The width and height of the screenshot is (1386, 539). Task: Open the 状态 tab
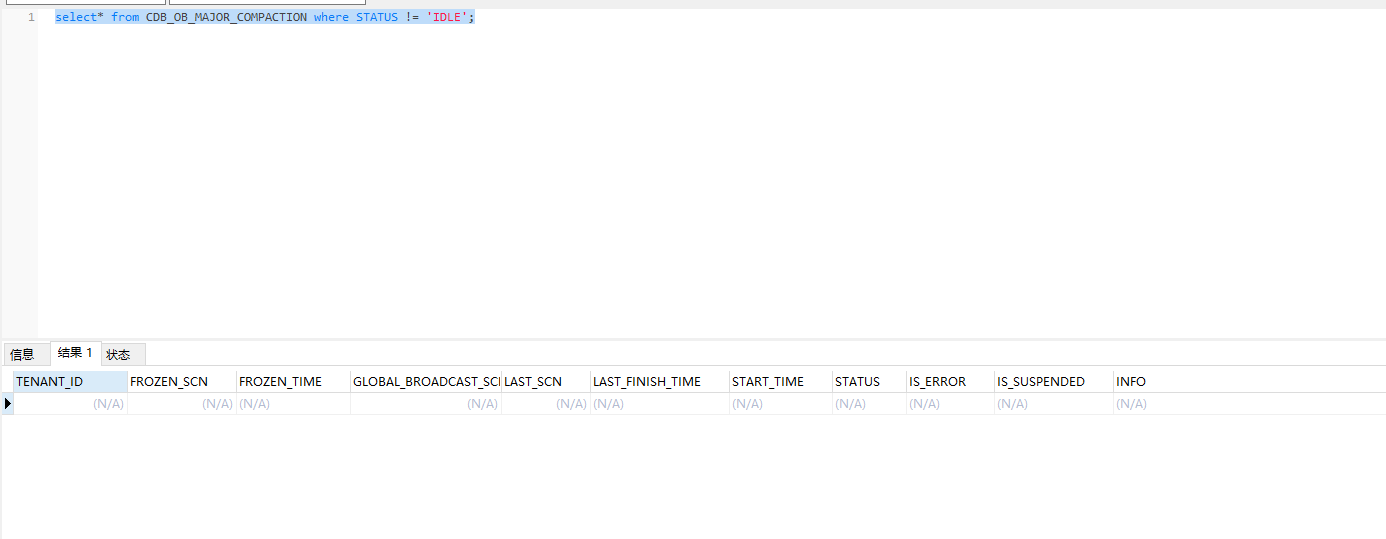click(x=124, y=354)
